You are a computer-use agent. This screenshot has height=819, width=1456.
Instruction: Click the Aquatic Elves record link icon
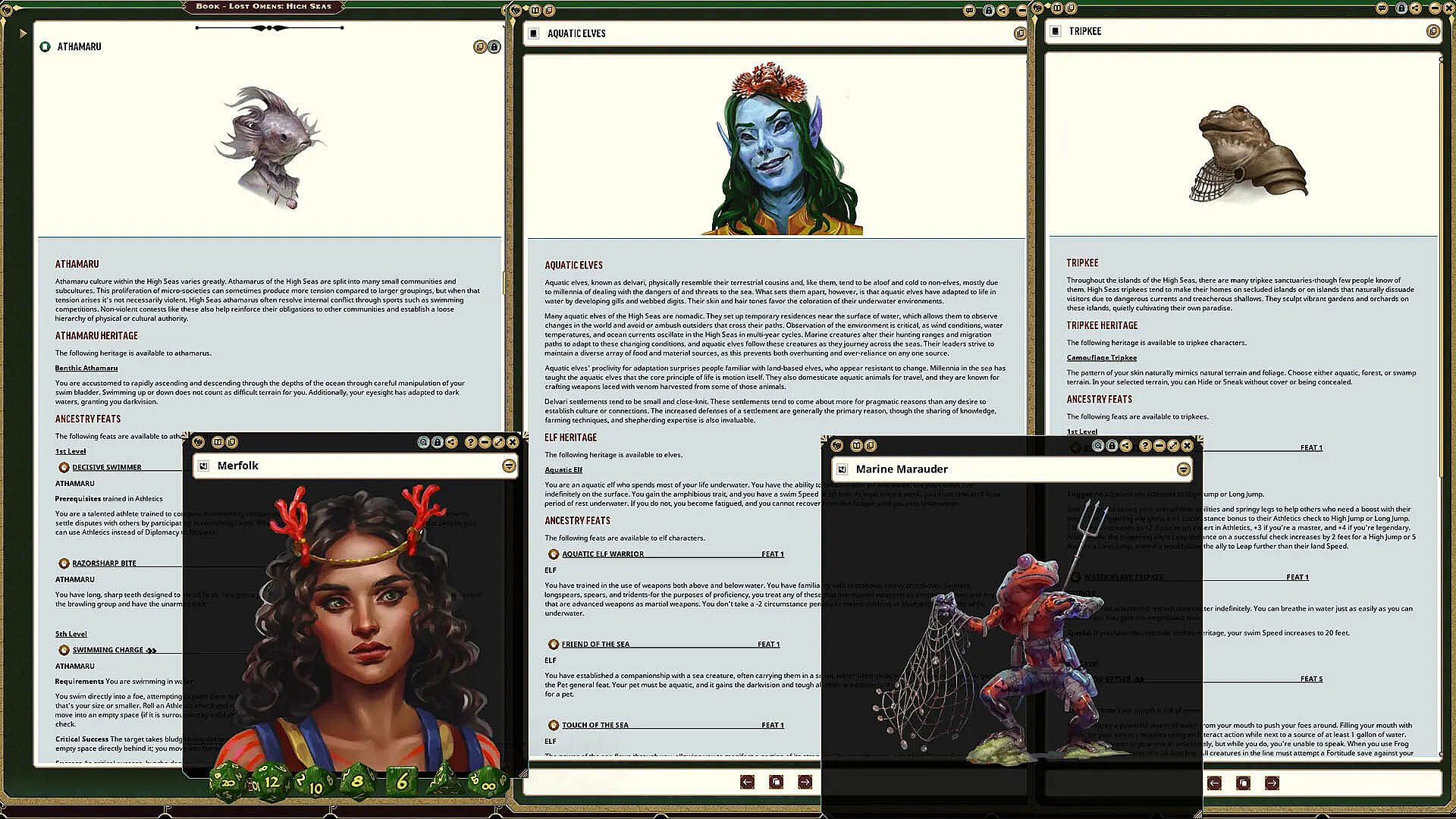tap(534, 33)
